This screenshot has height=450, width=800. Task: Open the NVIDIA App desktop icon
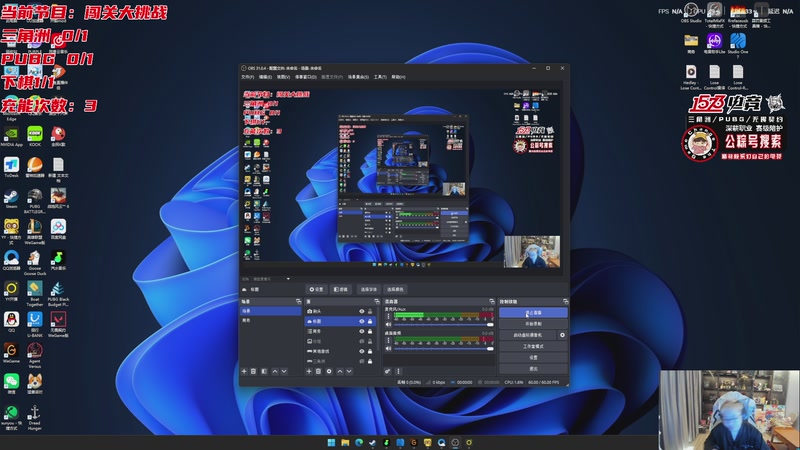(11, 137)
